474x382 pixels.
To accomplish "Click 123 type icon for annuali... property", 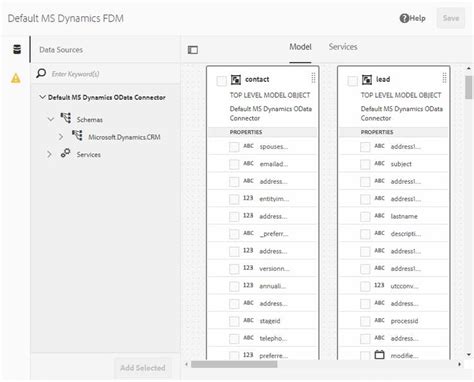I will (248, 285).
